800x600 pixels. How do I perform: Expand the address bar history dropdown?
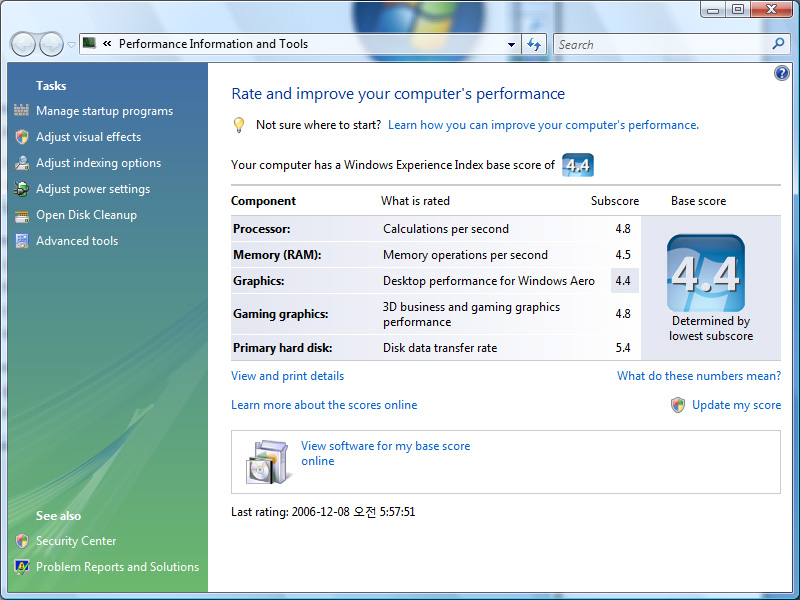coord(511,44)
